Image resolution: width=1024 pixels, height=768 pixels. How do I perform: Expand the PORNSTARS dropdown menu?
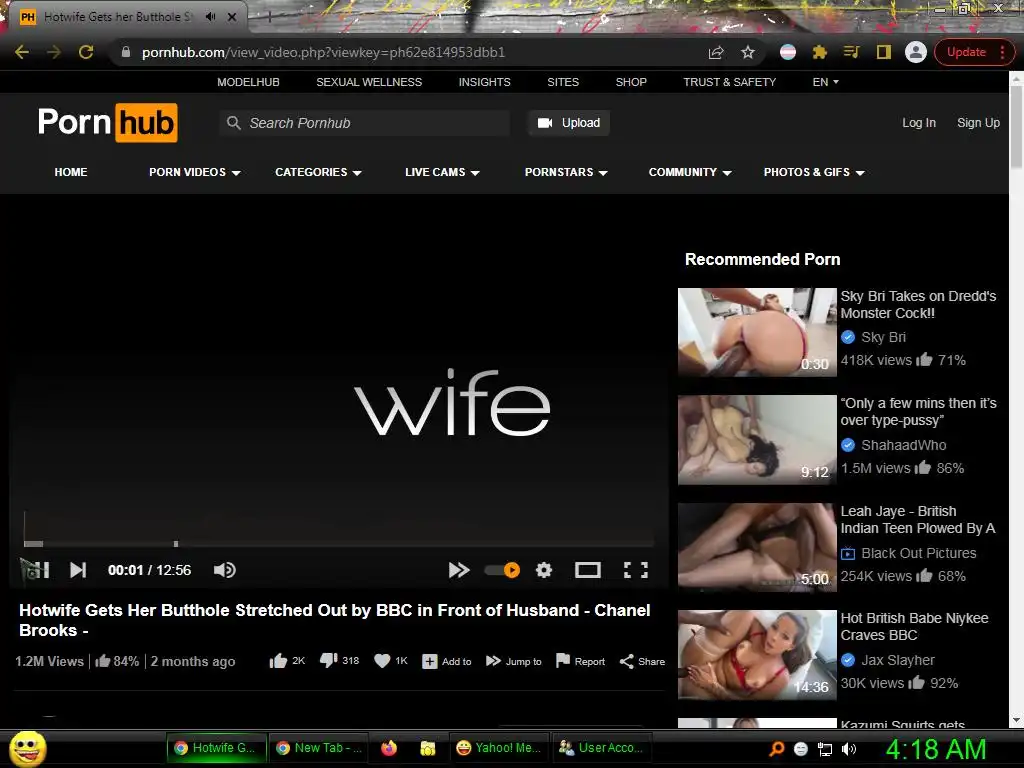coord(566,172)
